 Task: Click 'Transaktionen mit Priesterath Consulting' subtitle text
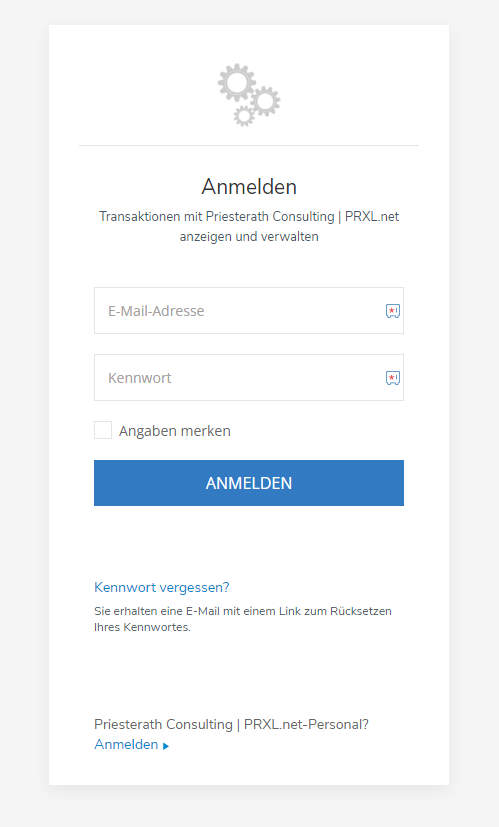pyautogui.click(x=216, y=217)
